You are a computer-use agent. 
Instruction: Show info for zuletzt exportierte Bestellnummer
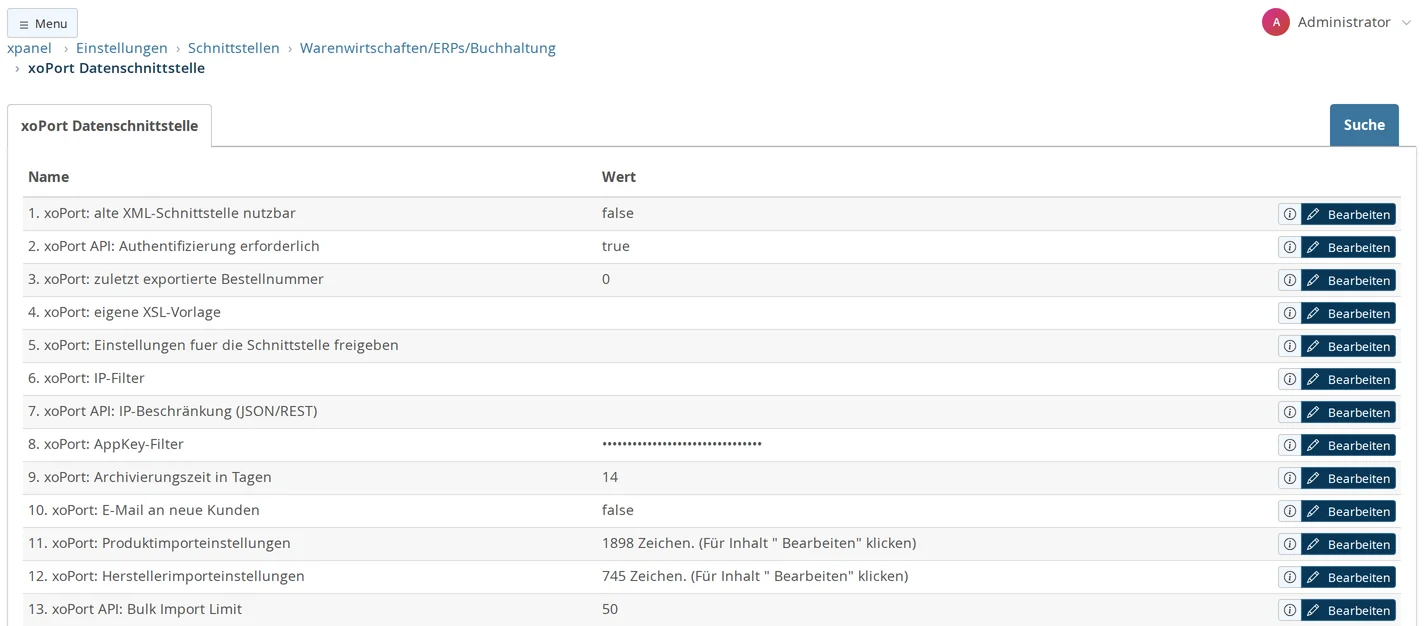pos(1289,280)
